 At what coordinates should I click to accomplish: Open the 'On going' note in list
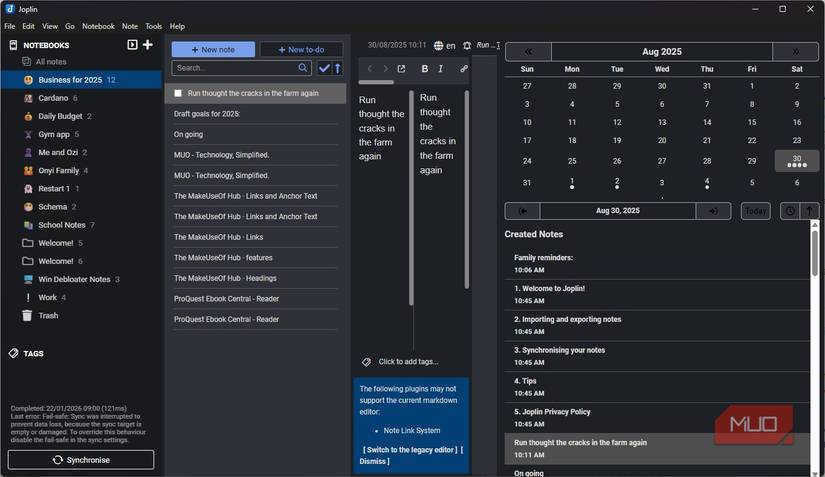click(255, 134)
